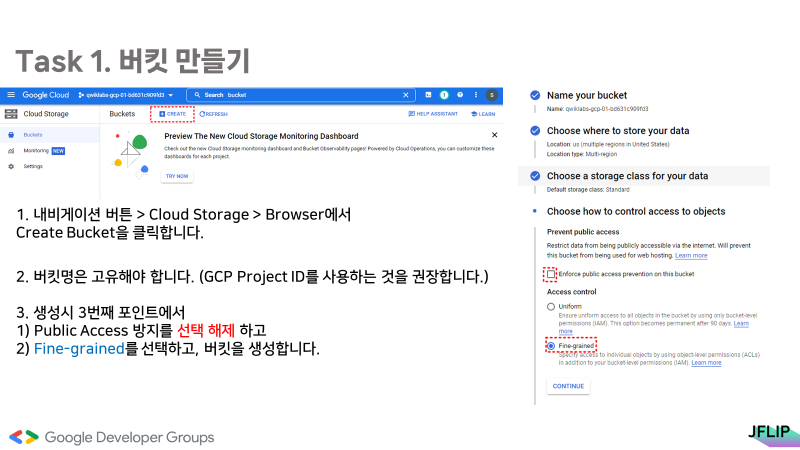Clear the search text with the X
The height and width of the screenshot is (450, 800).
point(406,95)
